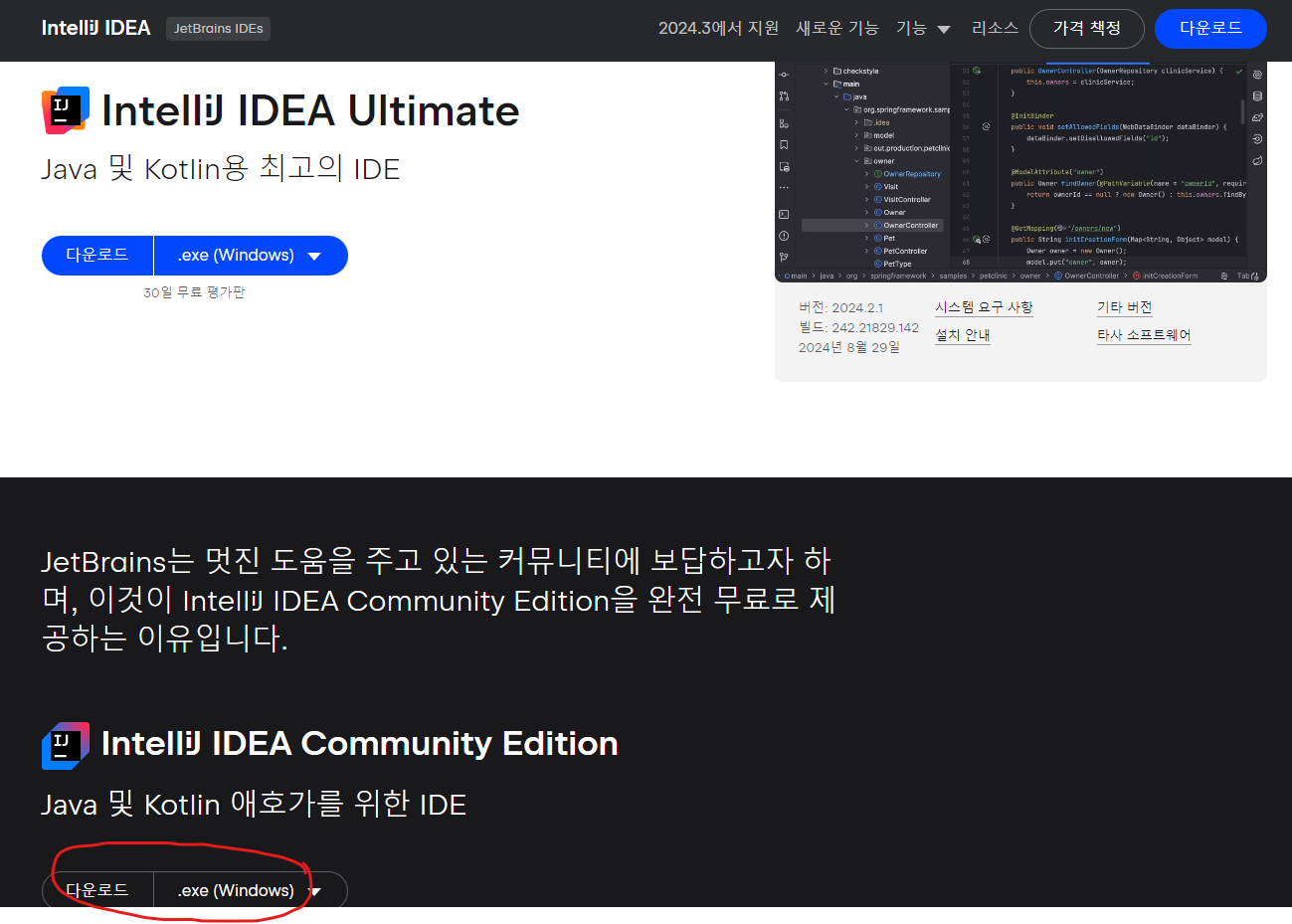This screenshot has width=1292, height=924.
Task: Expand the 기능 dropdown in header
Action: pos(923,28)
